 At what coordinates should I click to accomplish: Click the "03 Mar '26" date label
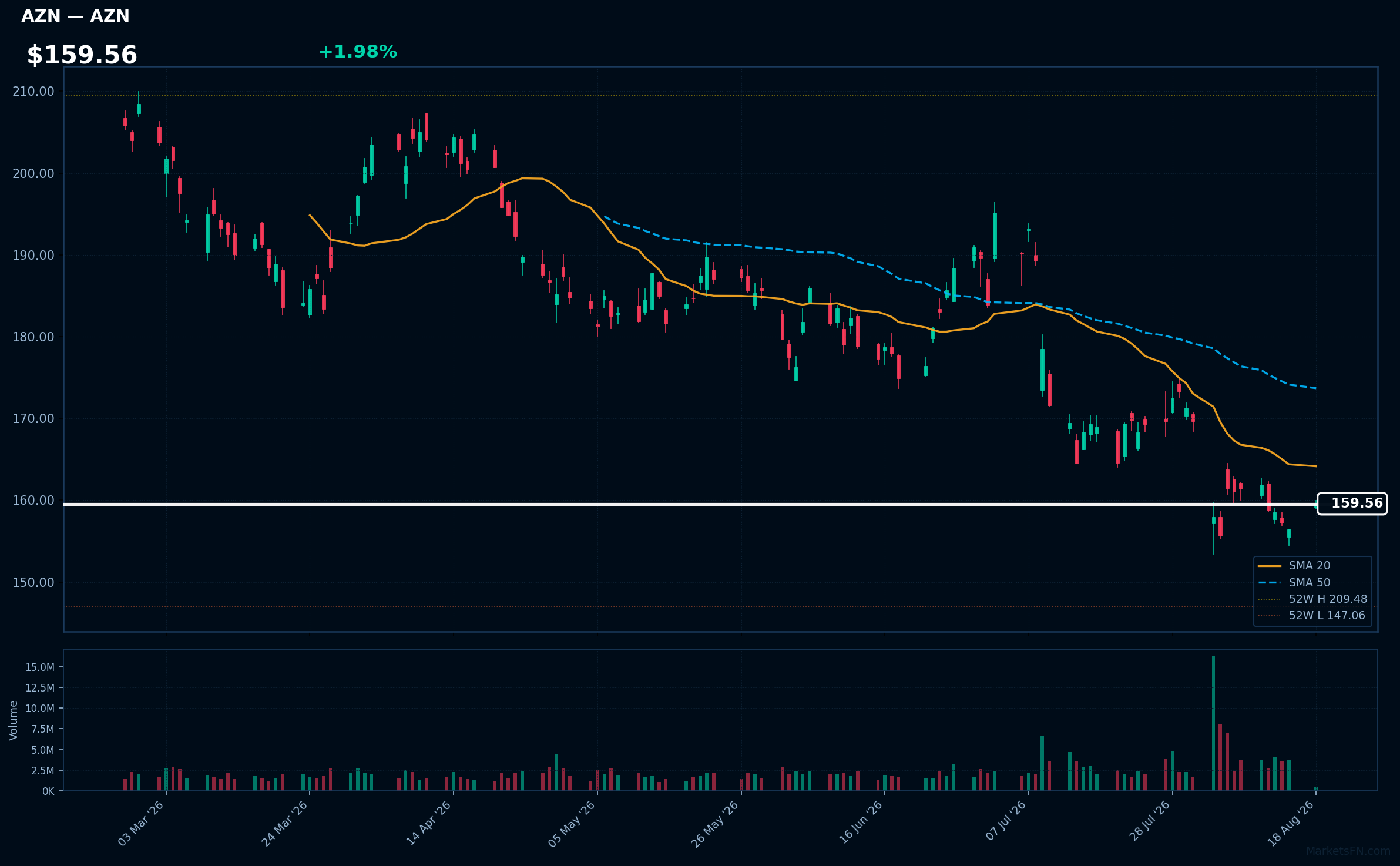coord(141,823)
